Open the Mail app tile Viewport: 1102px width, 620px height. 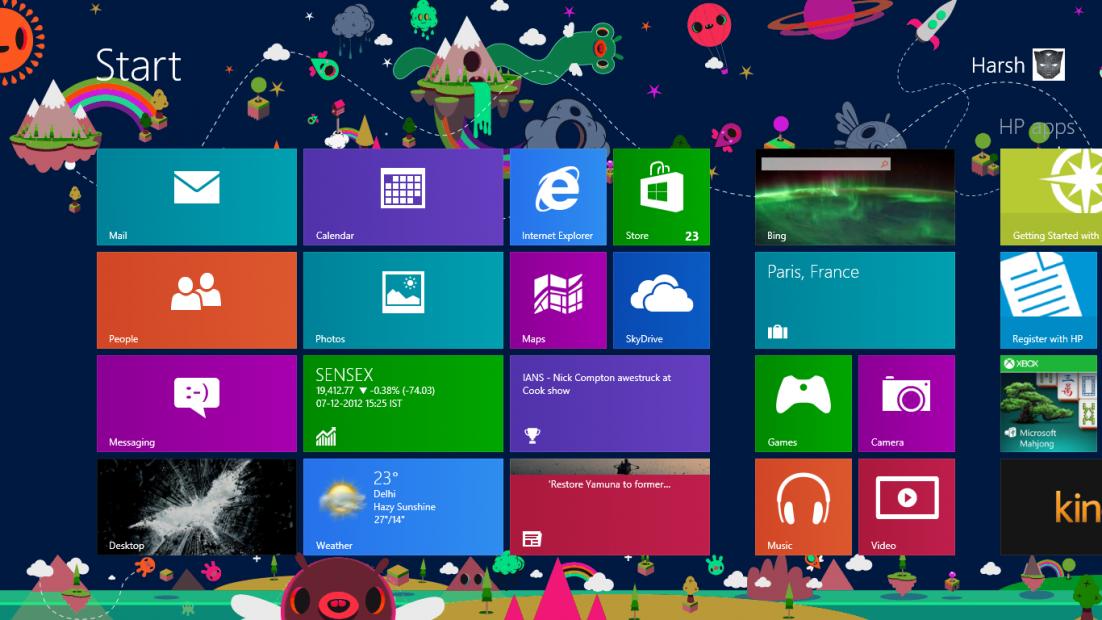click(x=197, y=197)
